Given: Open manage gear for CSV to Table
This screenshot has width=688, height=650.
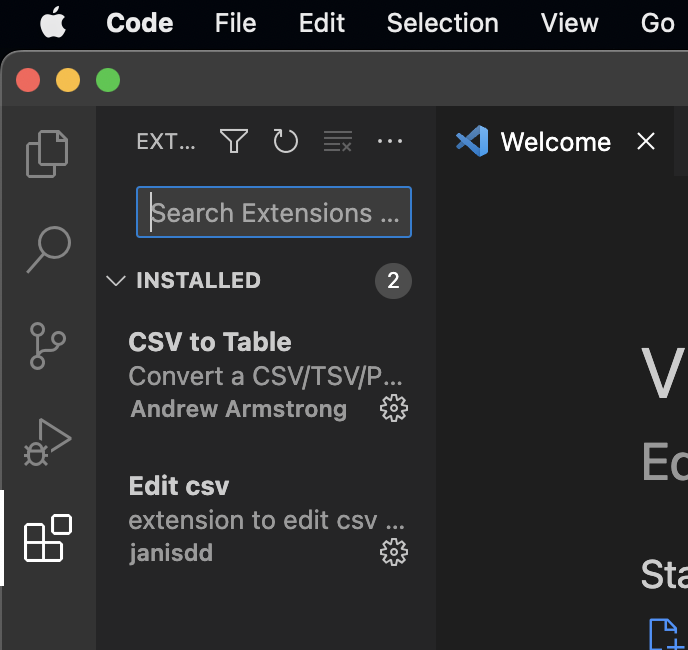Looking at the screenshot, I should coord(394,408).
